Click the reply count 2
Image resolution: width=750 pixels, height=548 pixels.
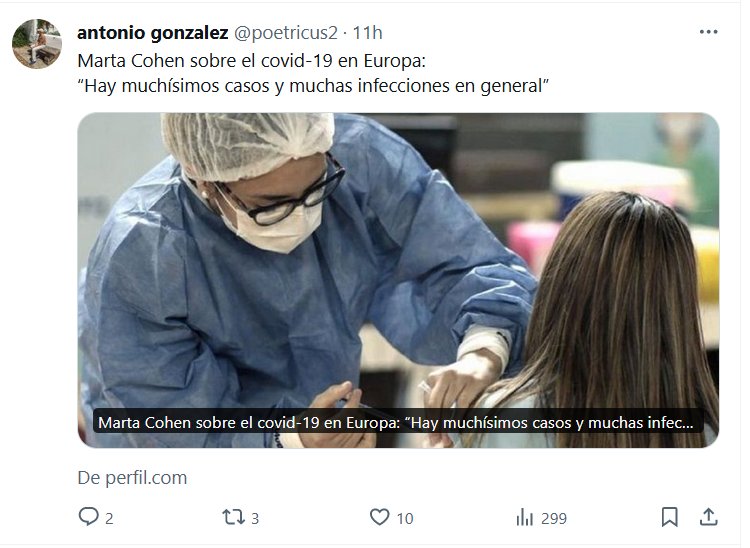point(109,518)
